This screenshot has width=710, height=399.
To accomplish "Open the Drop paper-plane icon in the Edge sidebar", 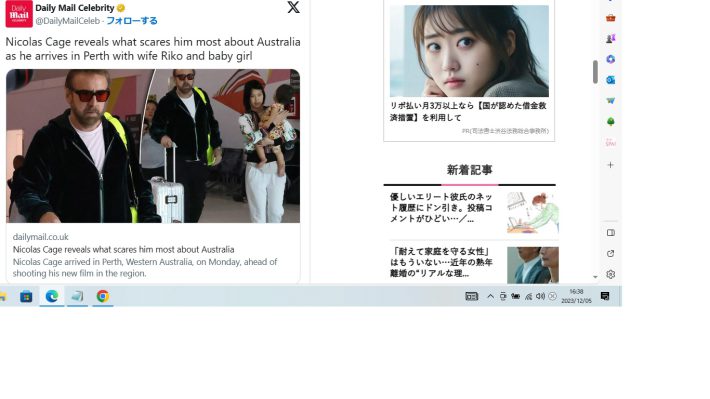I will tap(610, 101).
